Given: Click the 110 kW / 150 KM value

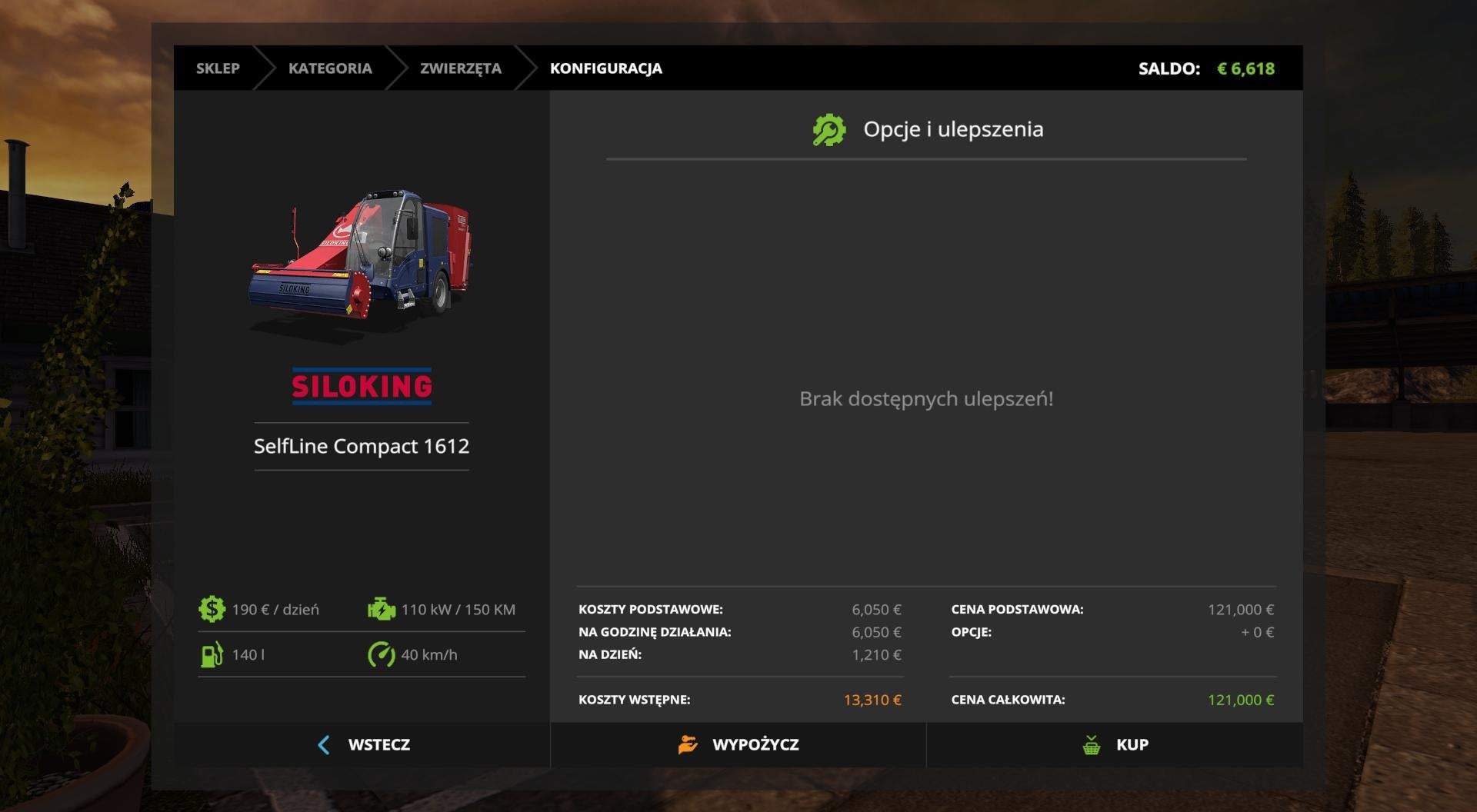Looking at the screenshot, I should pyautogui.click(x=458, y=609).
